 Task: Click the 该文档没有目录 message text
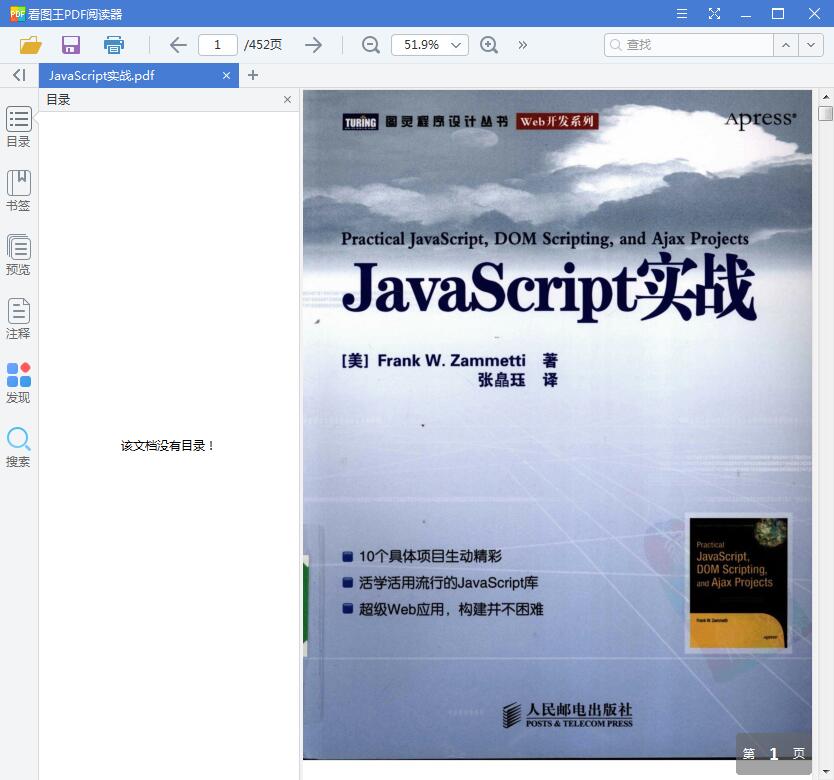point(167,445)
